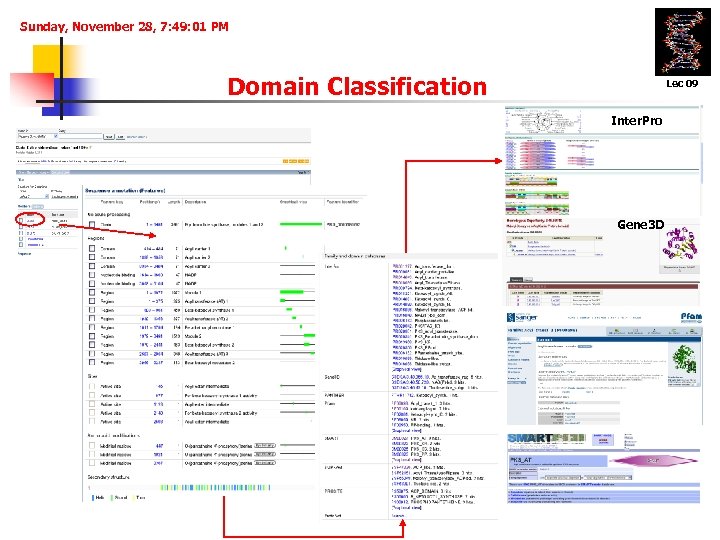Click the InterPro circular relationship diagram
This screenshot has width=720, height=540.
click(x=543, y=122)
